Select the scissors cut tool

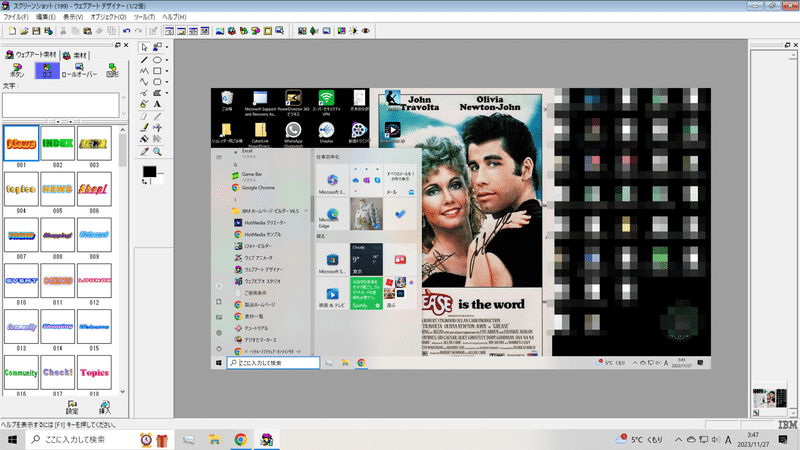[x=157, y=128]
